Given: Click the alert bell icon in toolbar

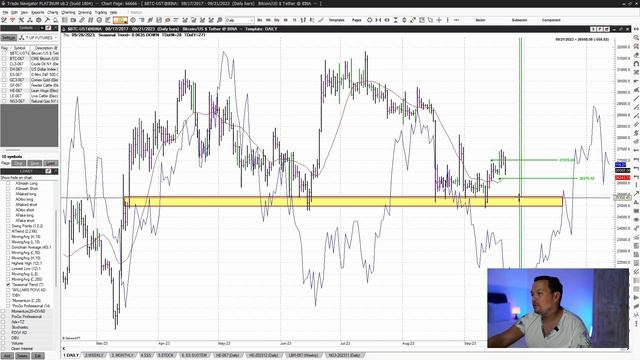Looking at the screenshot, I should pyautogui.click(x=55, y=20).
